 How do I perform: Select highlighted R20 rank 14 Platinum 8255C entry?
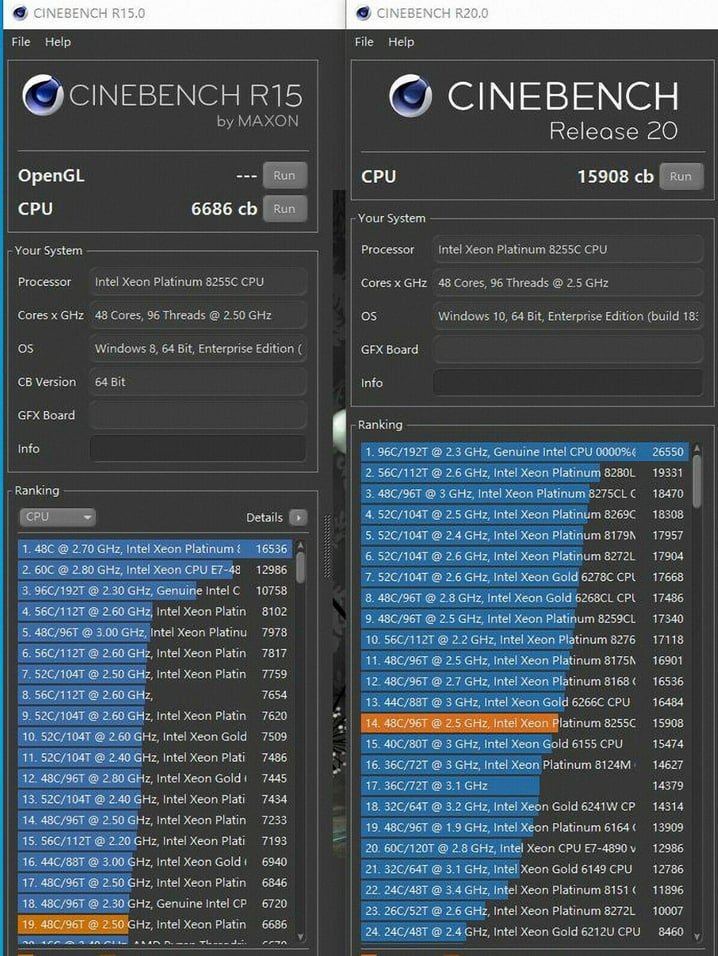pyautogui.click(x=525, y=723)
